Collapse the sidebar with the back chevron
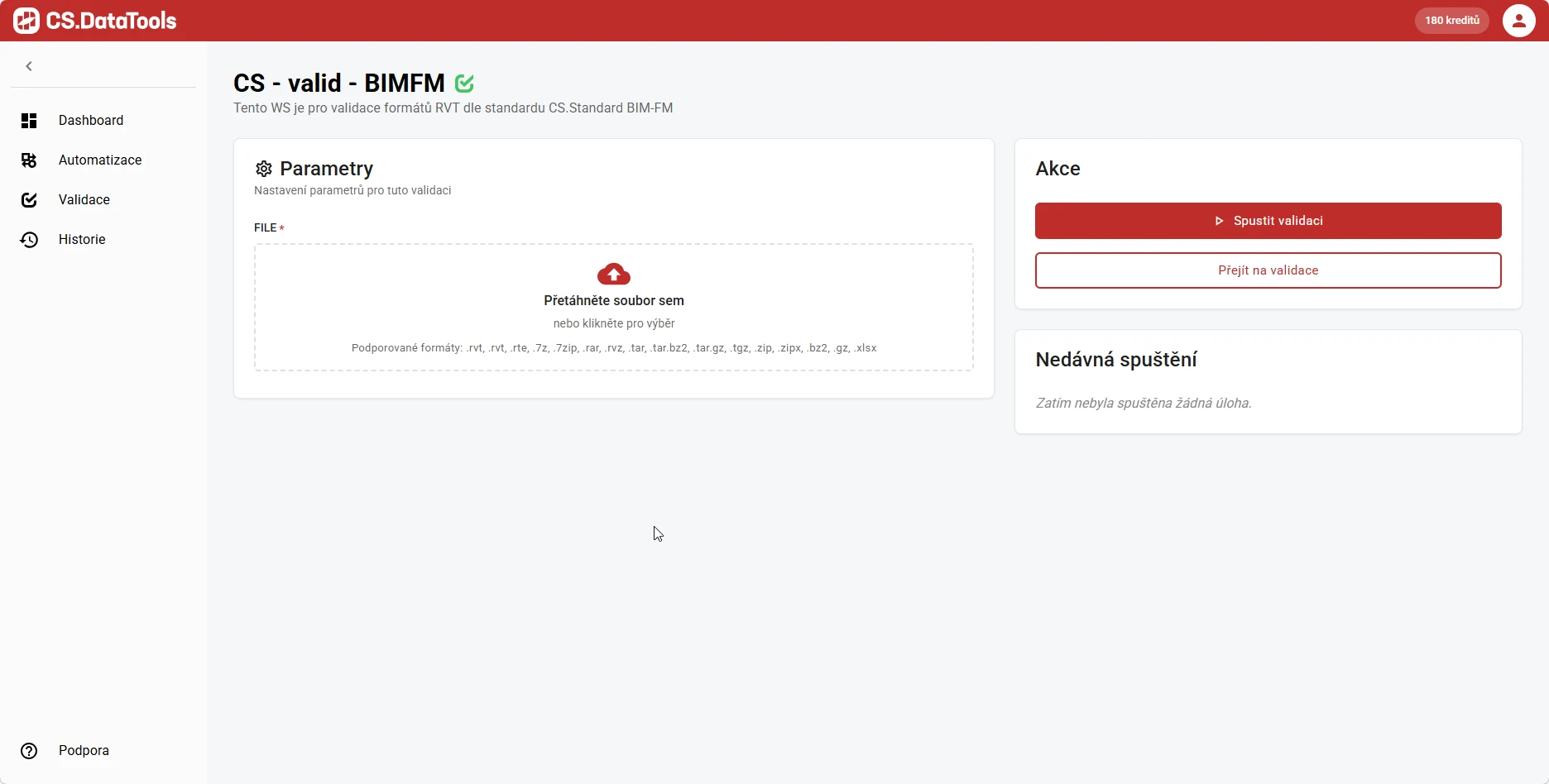 tap(29, 66)
